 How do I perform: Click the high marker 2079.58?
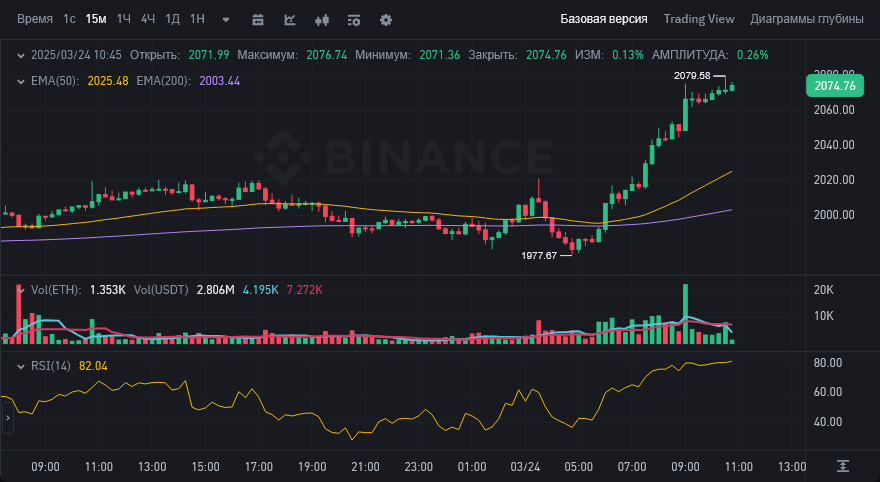[x=692, y=76]
